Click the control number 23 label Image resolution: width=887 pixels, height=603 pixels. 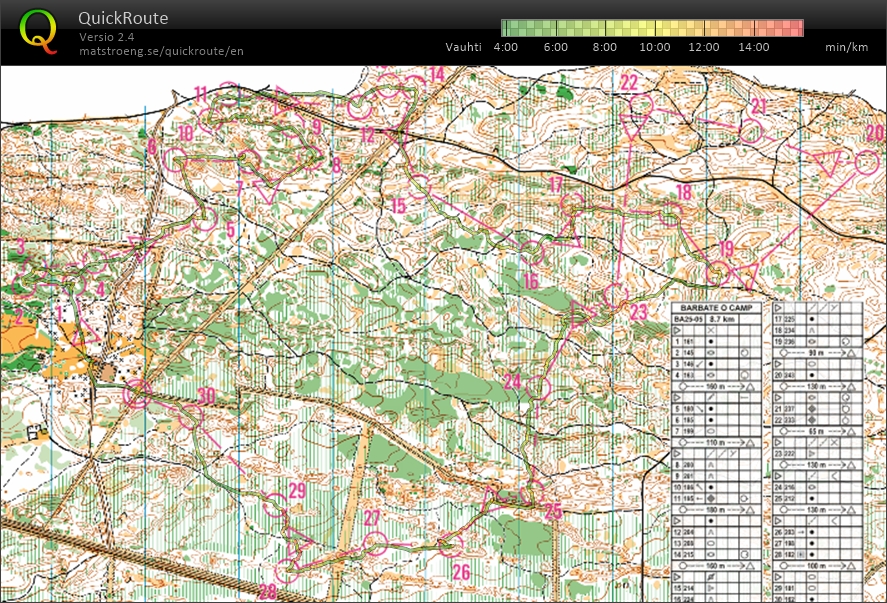[639, 312]
